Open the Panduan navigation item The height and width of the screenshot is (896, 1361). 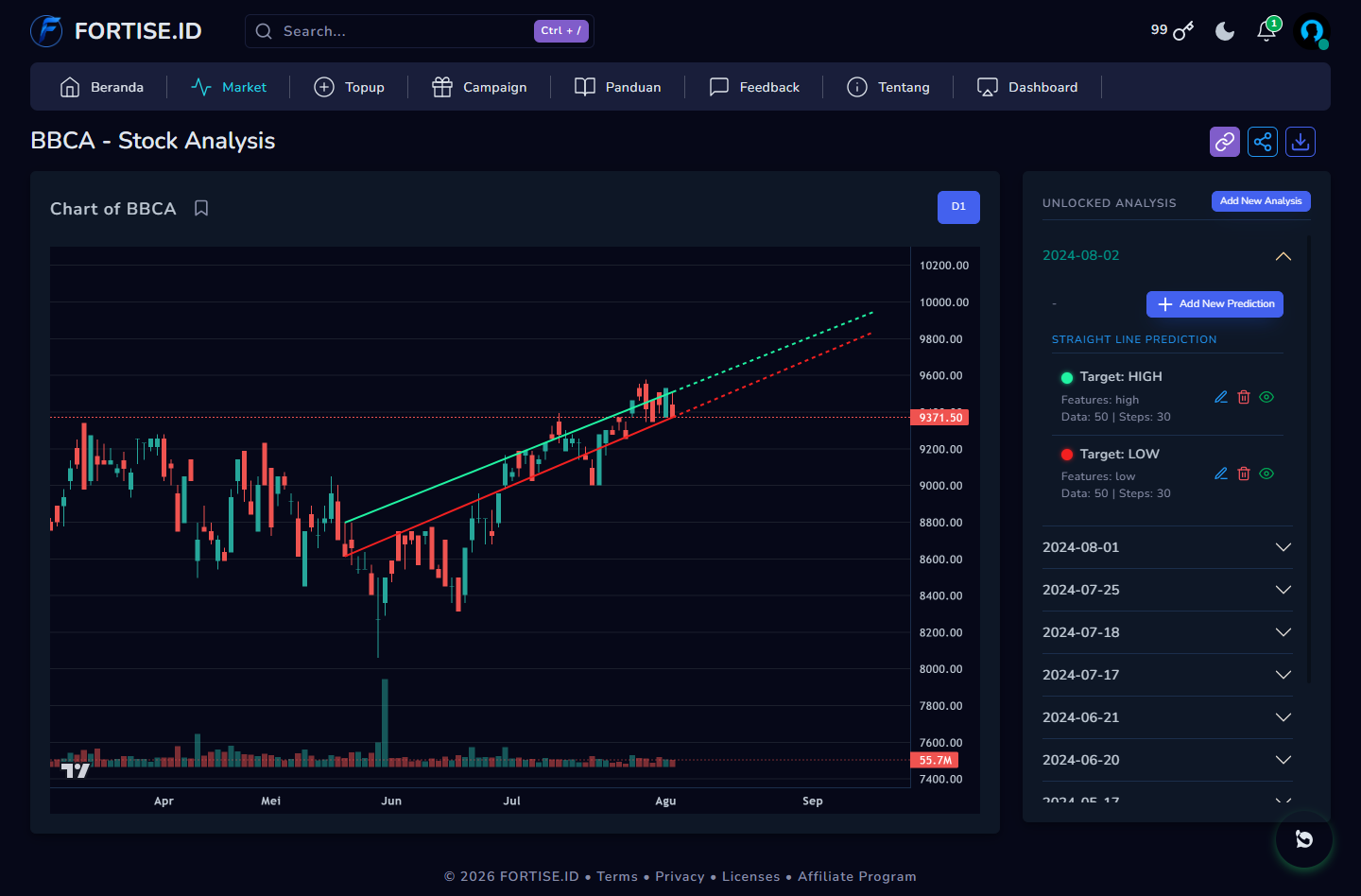pyautogui.click(x=617, y=87)
